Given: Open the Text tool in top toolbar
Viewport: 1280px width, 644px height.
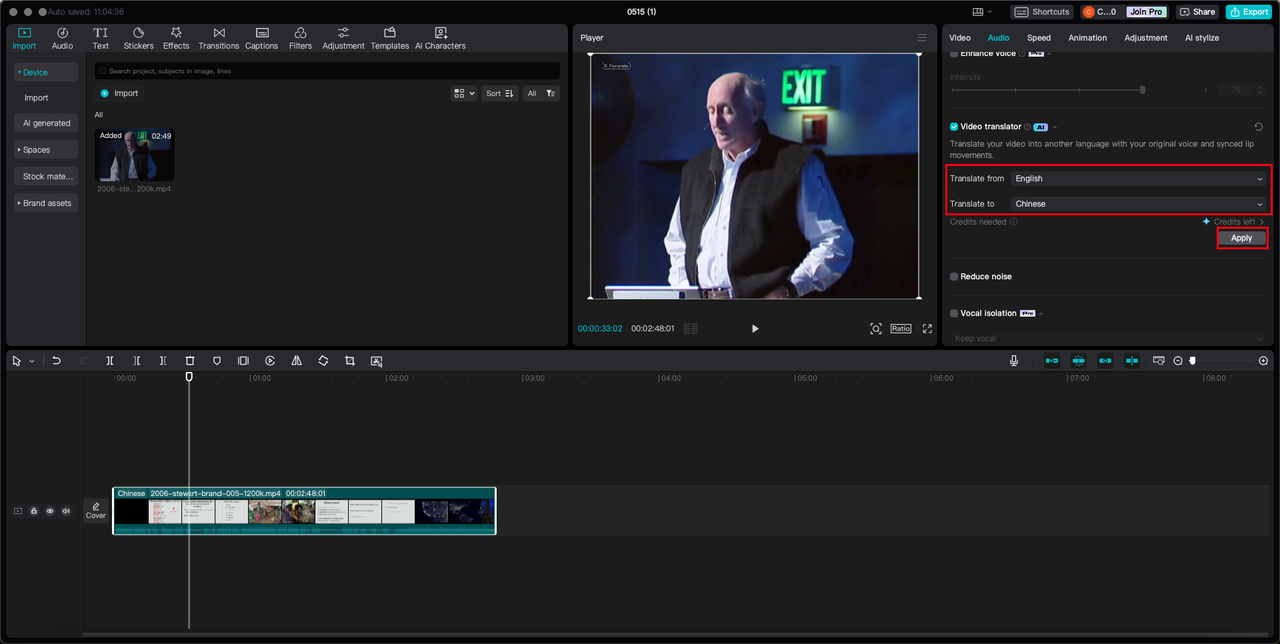Looking at the screenshot, I should 100,38.
